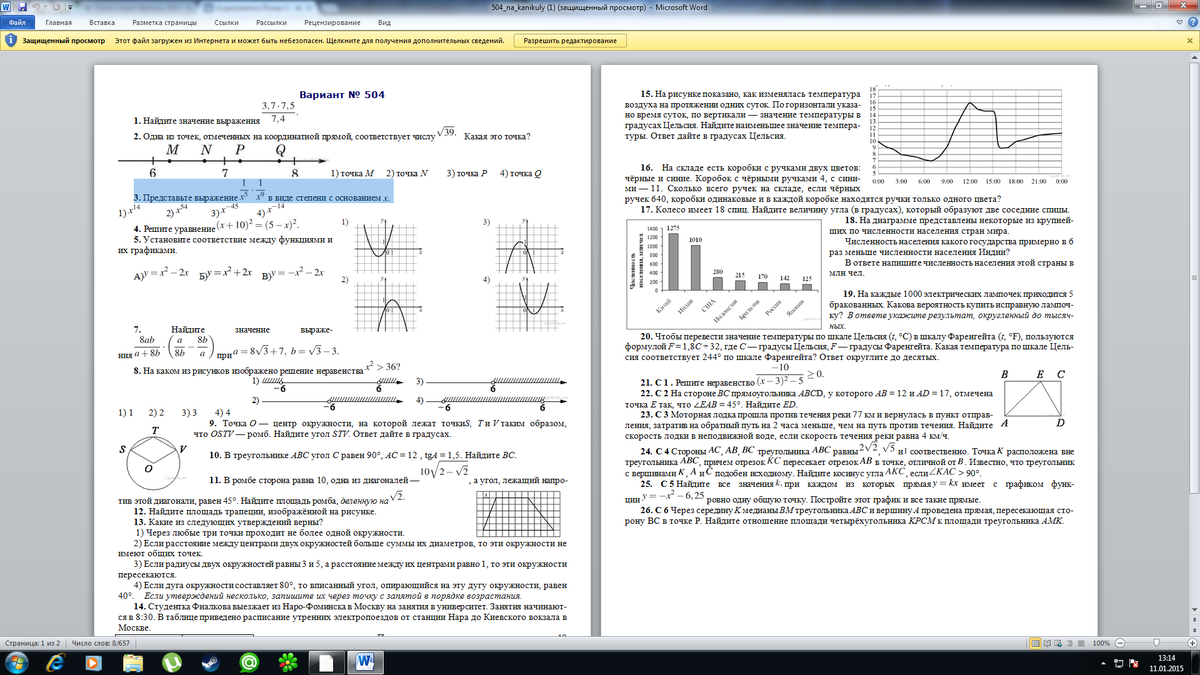The width and height of the screenshot is (1200, 675).
Task: Expand the ribbon with the caret icon
Action: click(1178, 21)
